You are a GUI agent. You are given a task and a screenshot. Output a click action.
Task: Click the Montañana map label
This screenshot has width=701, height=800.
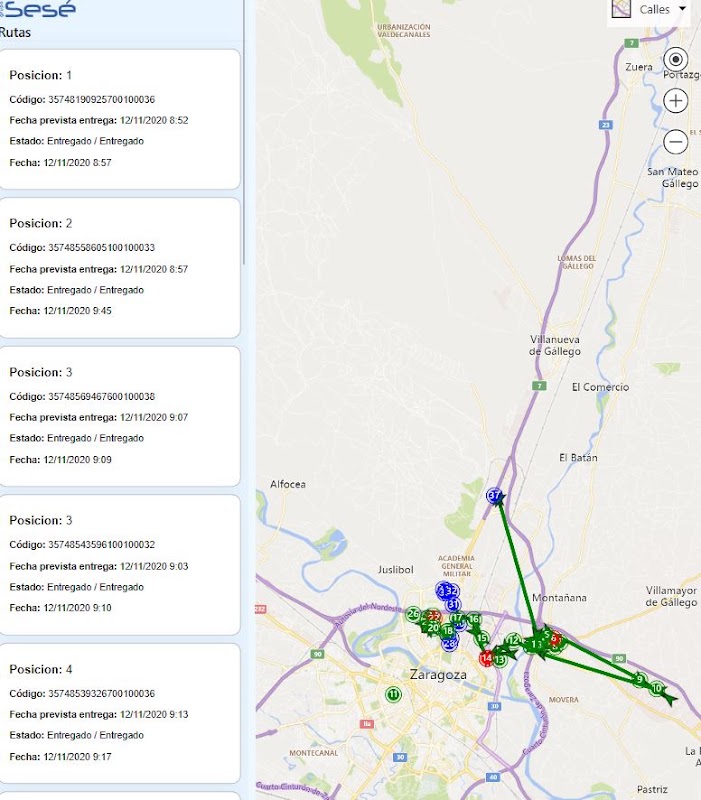pos(559,597)
